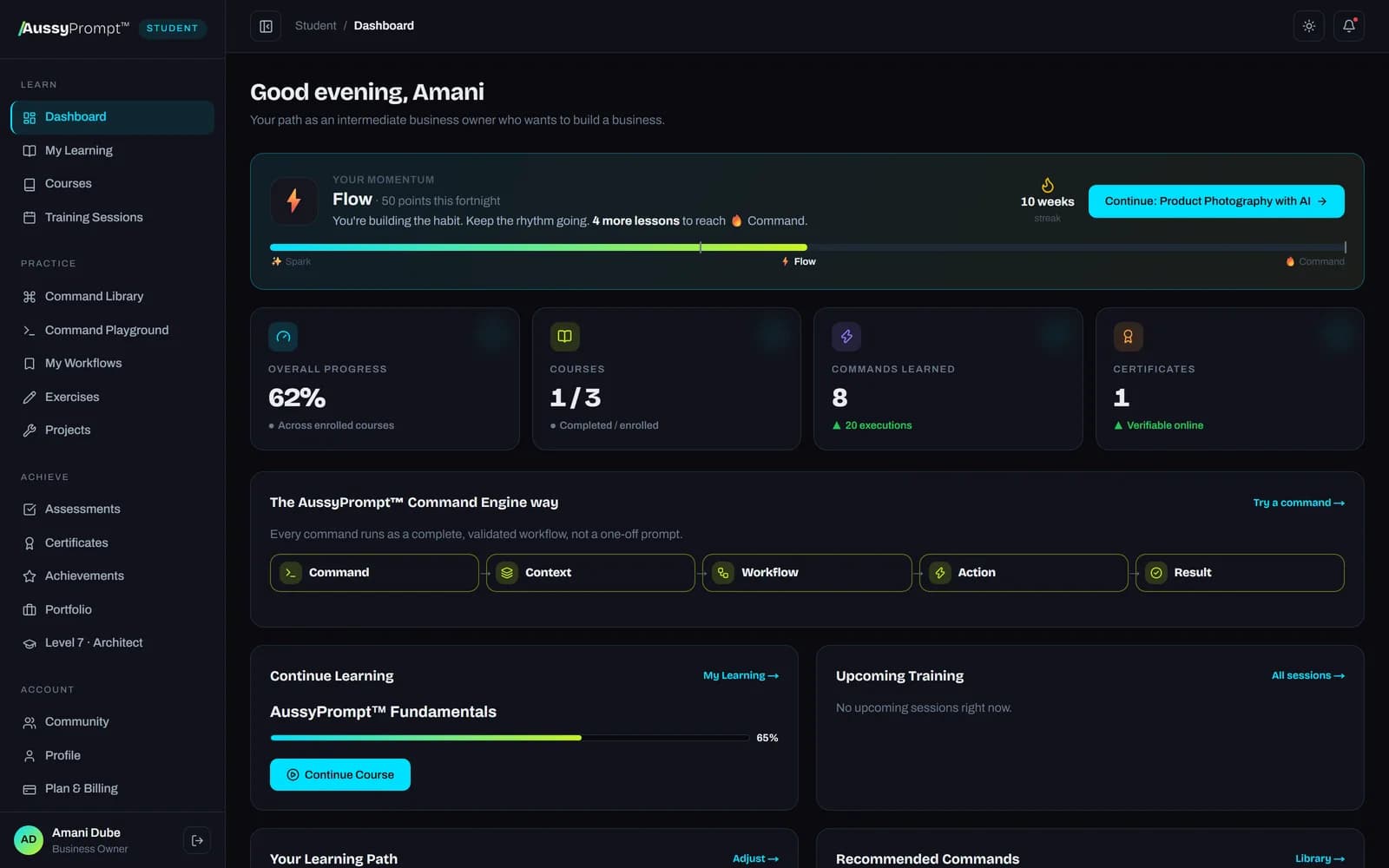Click the Plan & Billing card icon
Screen dimensions: 1389x868
point(30,789)
